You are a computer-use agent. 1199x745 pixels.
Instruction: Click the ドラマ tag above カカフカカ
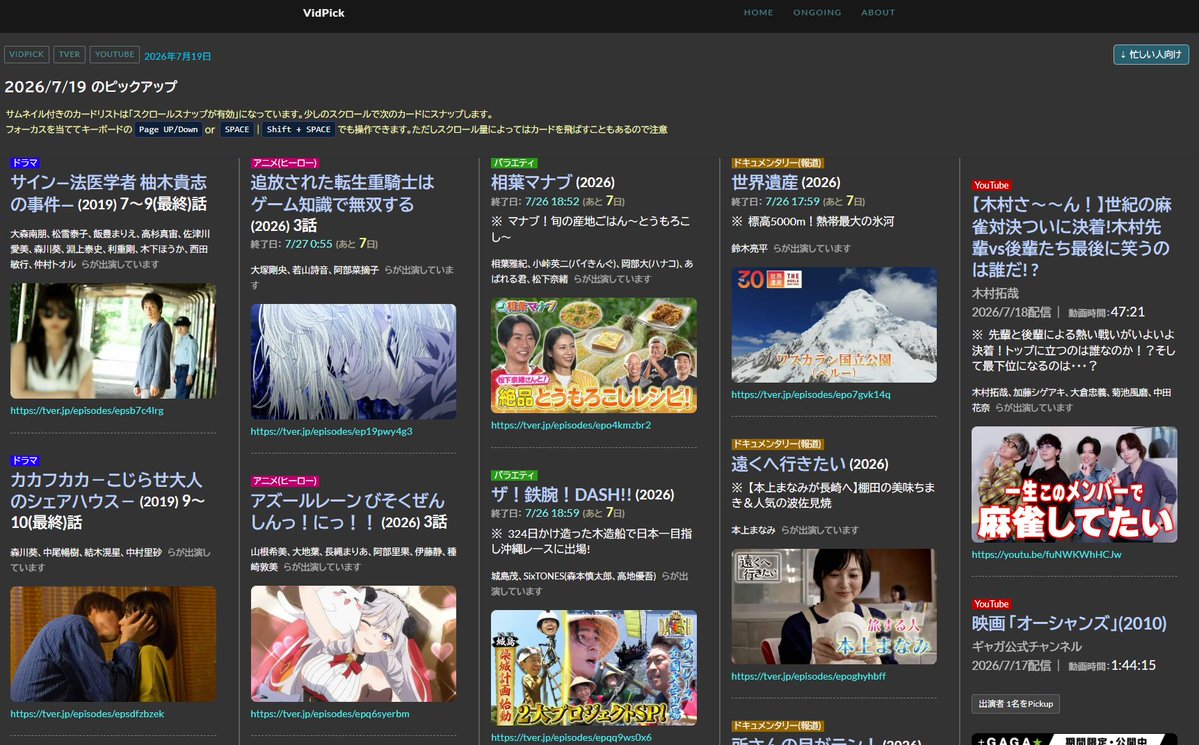pos(24,460)
